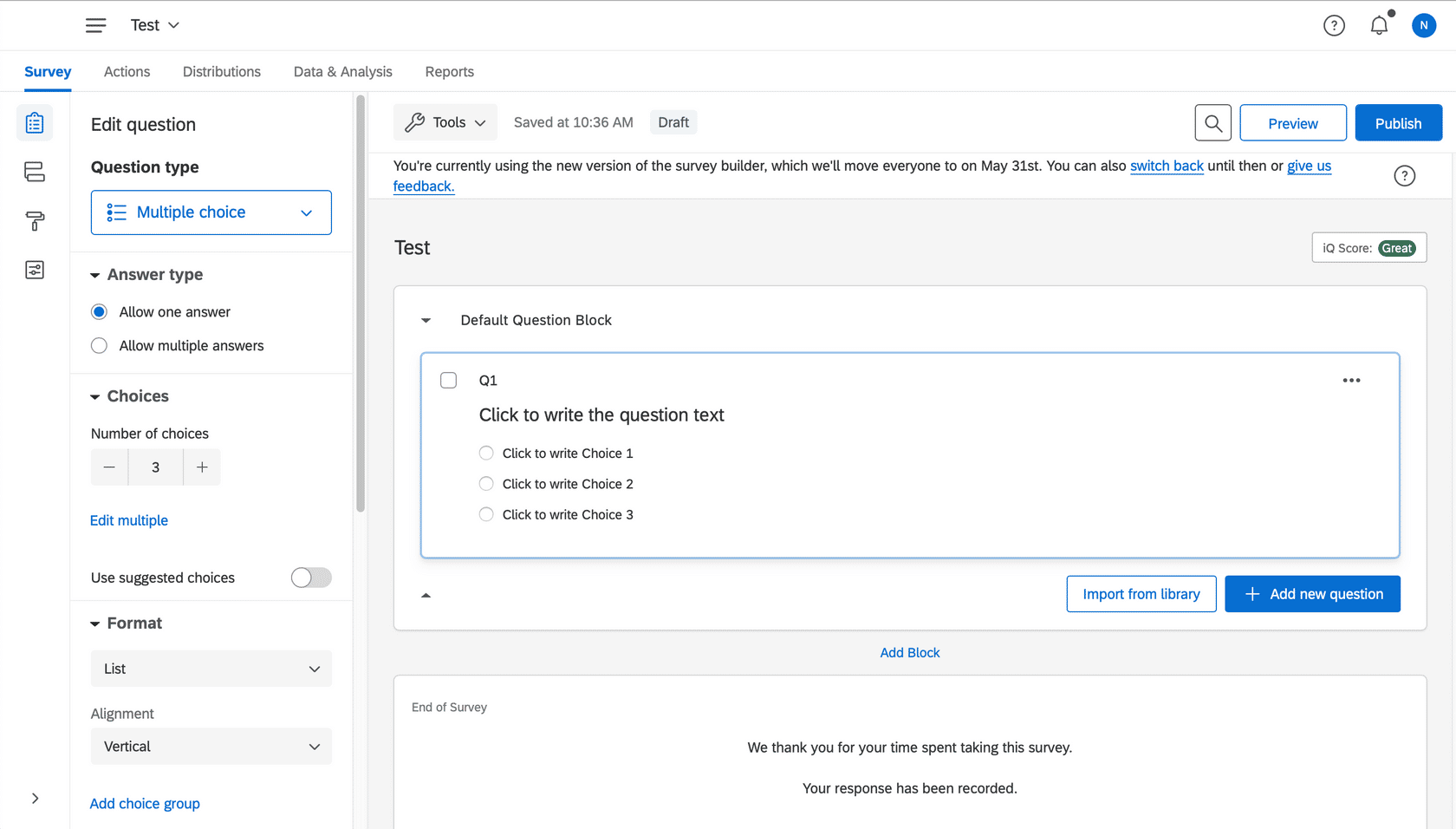Click the block's bottom collapse arrow
Image resolution: width=1456 pixels, height=829 pixels.
tap(426, 595)
